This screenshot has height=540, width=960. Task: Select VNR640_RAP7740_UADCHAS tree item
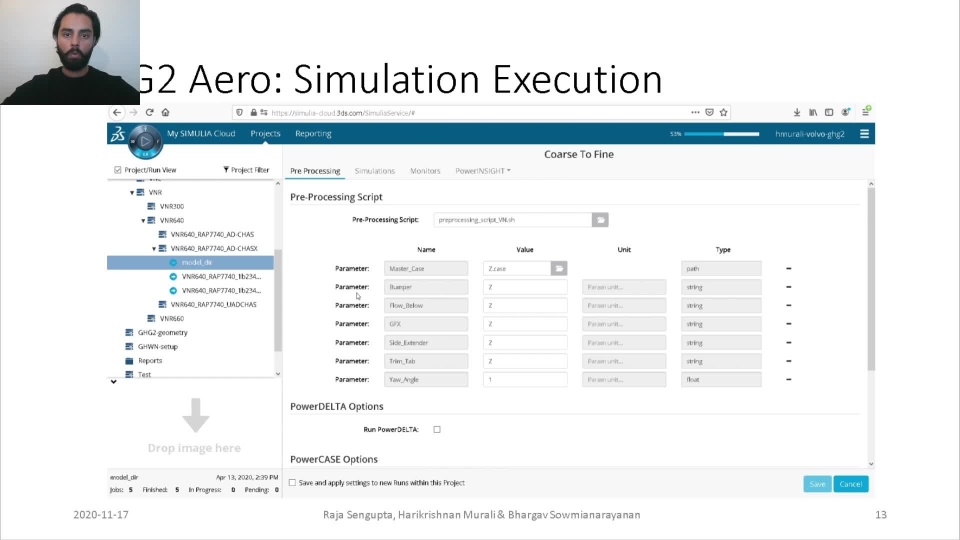click(213, 304)
